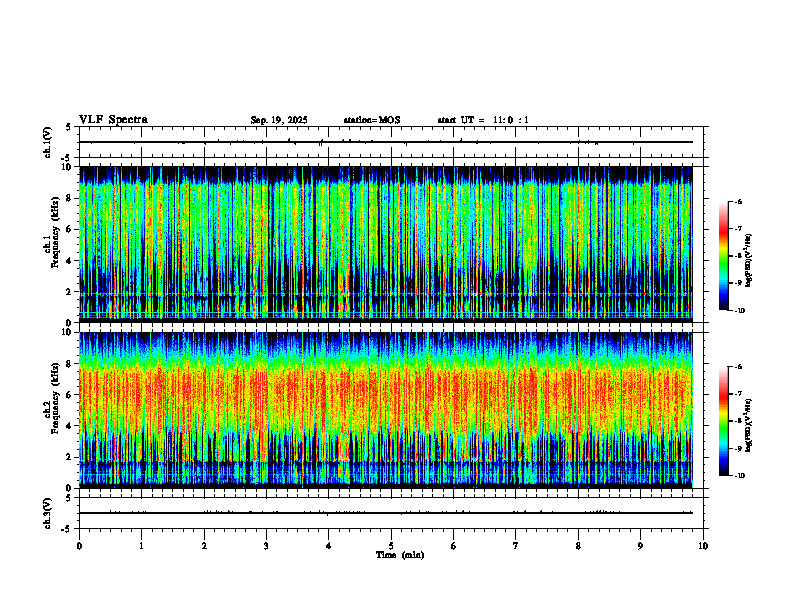
Task: Select the ch.1 "Frequency (kHz)" axis label
Action: [55, 232]
